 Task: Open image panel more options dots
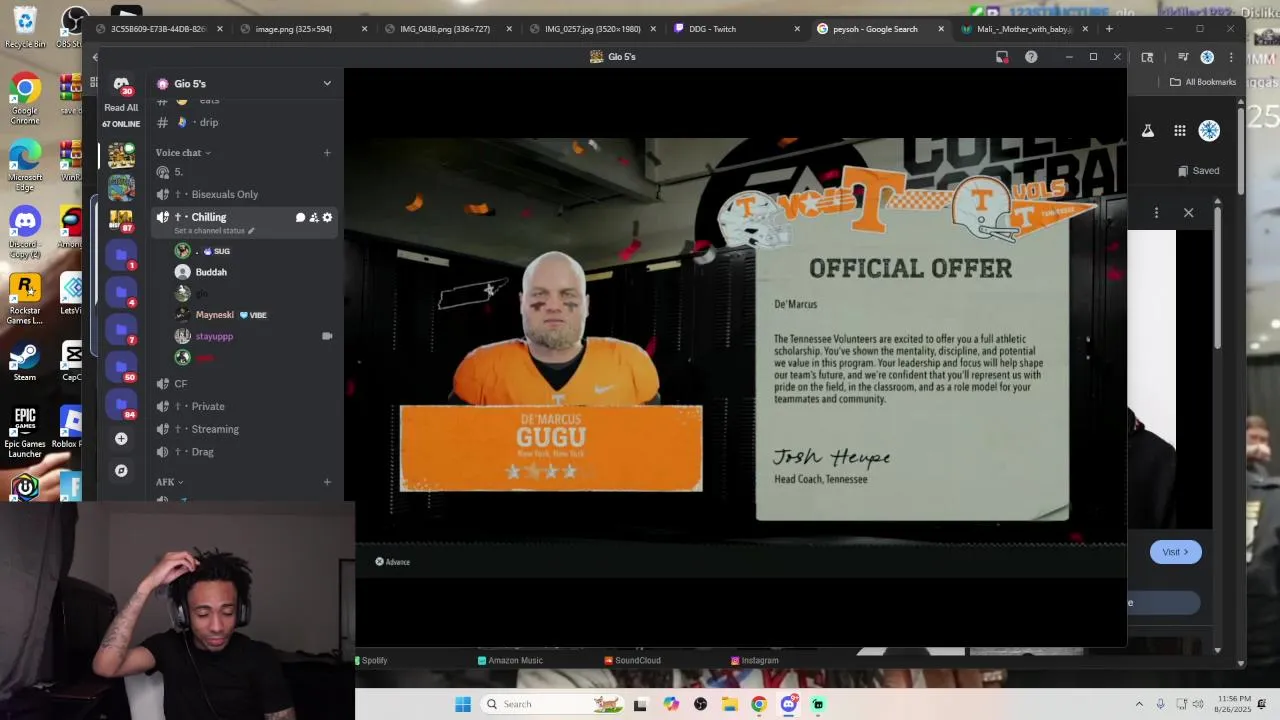[x=1156, y=213]
